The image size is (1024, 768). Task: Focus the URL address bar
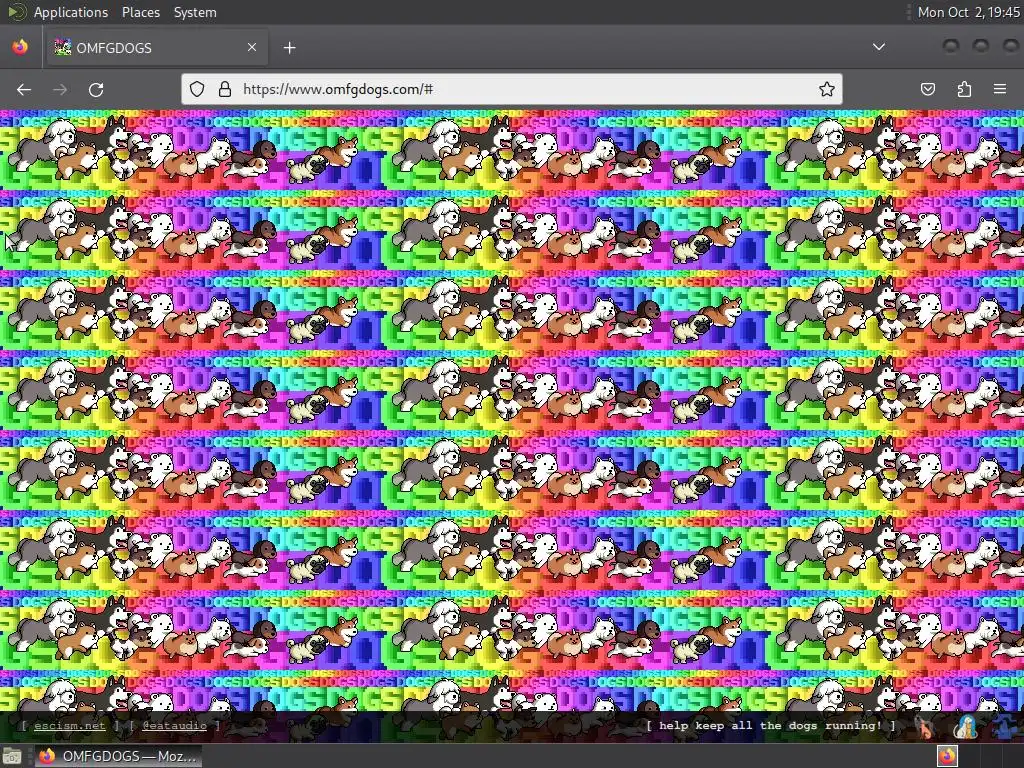point(512,89)
